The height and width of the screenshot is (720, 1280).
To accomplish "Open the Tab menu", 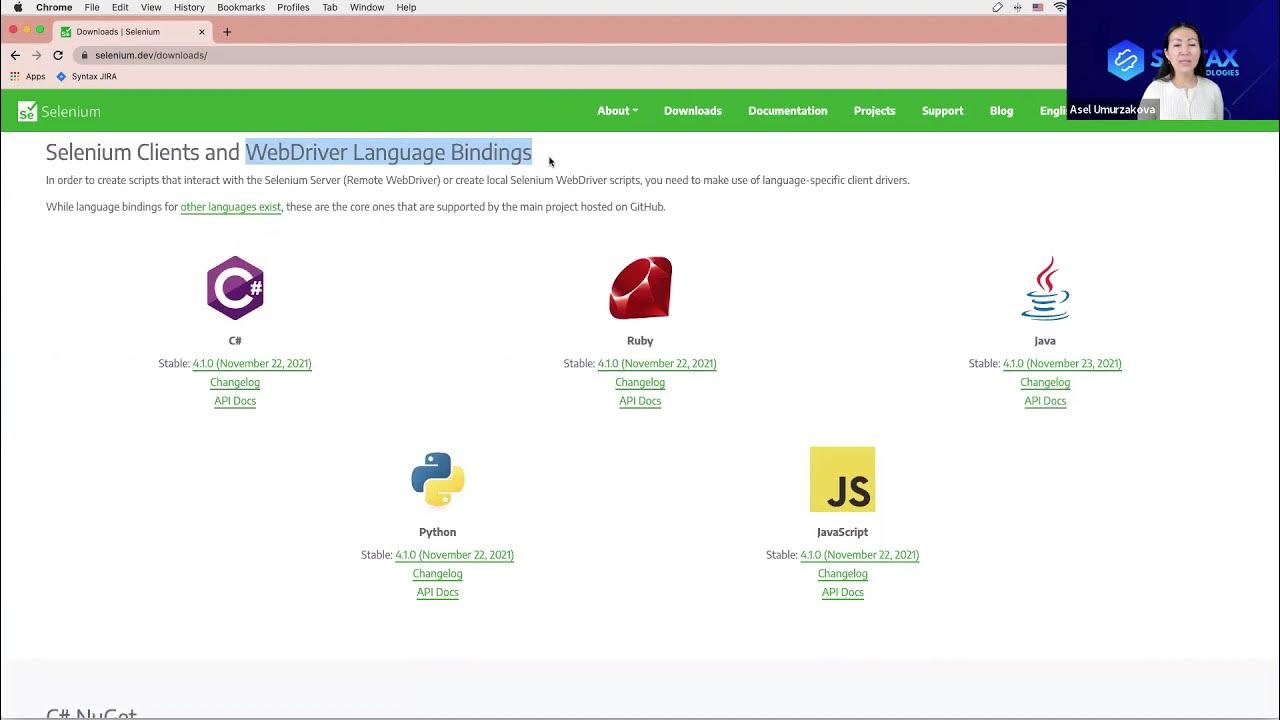I will tap(329, 7).
